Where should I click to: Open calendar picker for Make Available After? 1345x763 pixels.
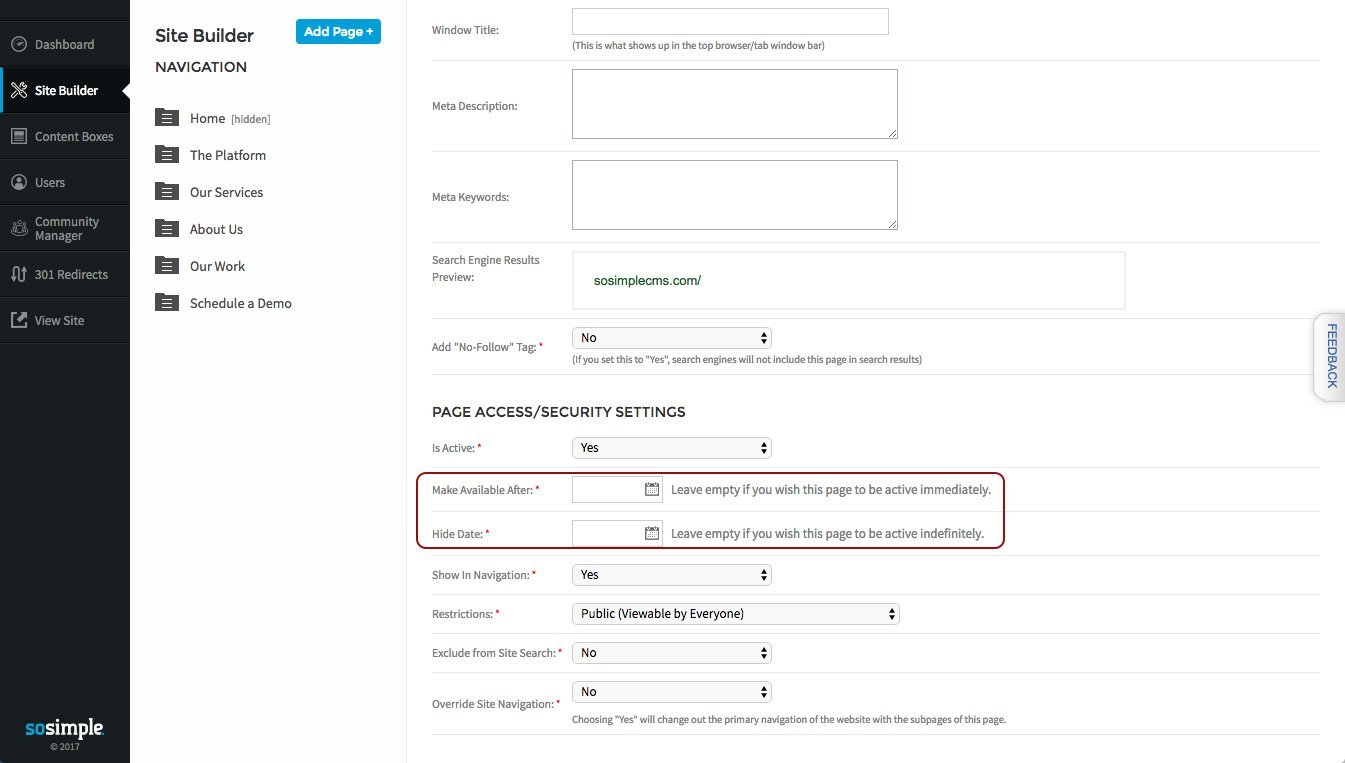point(652,489)
